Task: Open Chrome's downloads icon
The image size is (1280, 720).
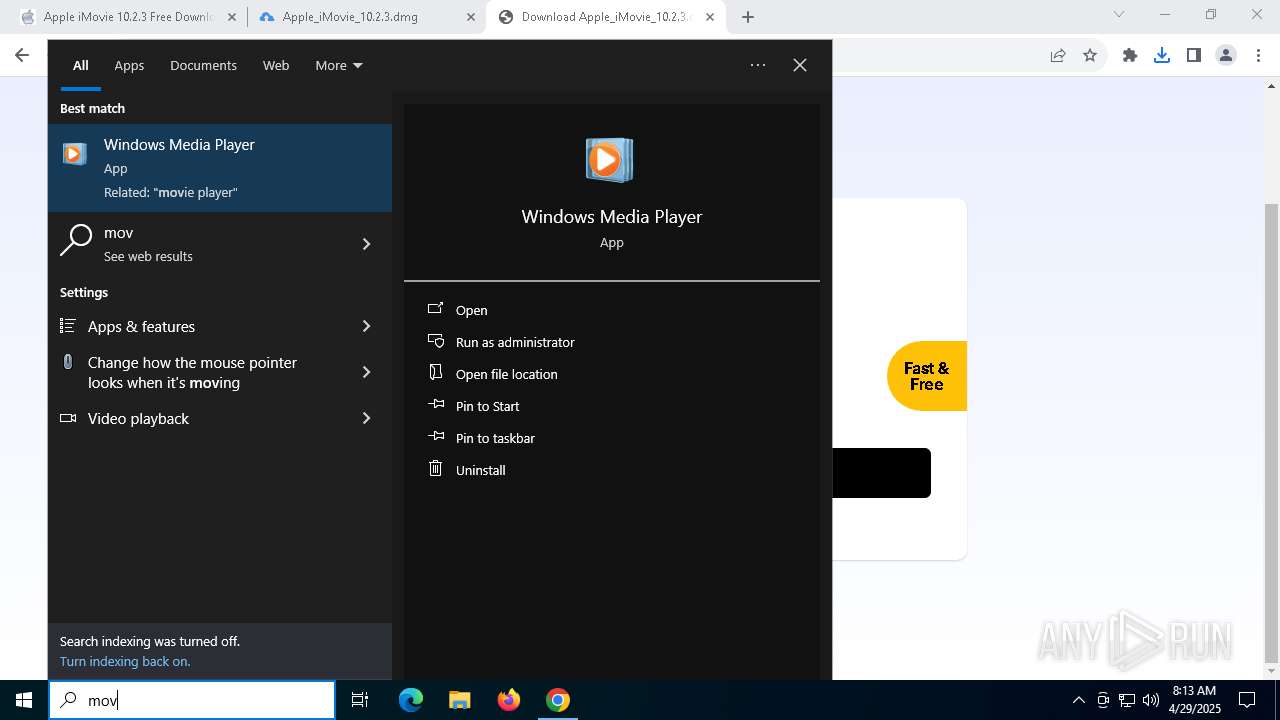Action: [1162, 55]
